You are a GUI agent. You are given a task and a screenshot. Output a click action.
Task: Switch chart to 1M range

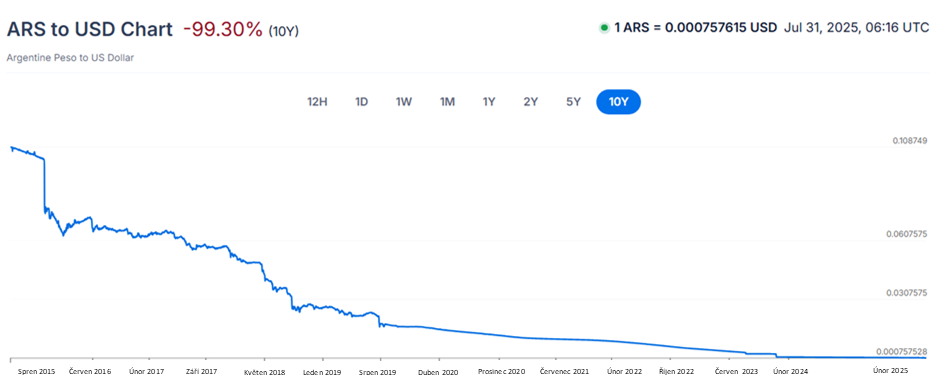pos(446,102)
